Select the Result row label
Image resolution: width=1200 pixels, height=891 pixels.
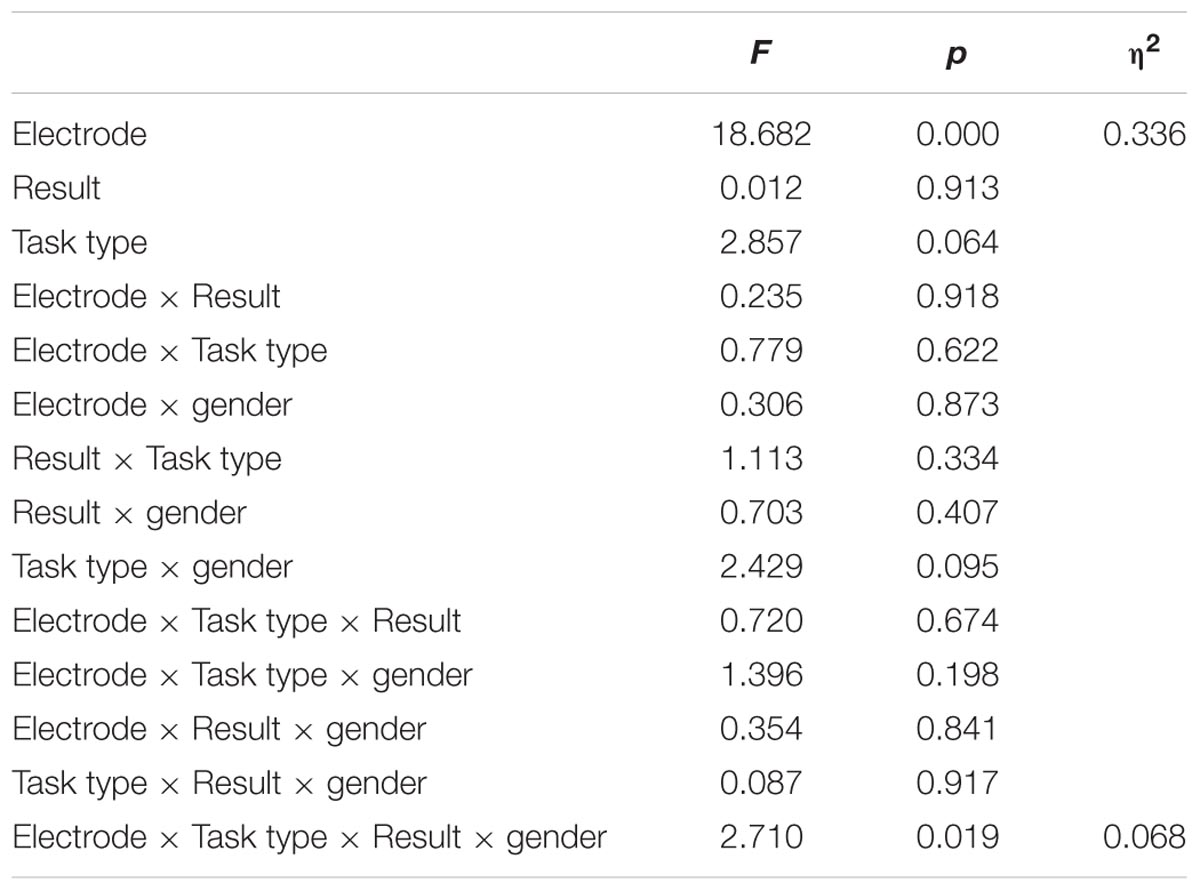pyautogui.click(x=57, y=188)
